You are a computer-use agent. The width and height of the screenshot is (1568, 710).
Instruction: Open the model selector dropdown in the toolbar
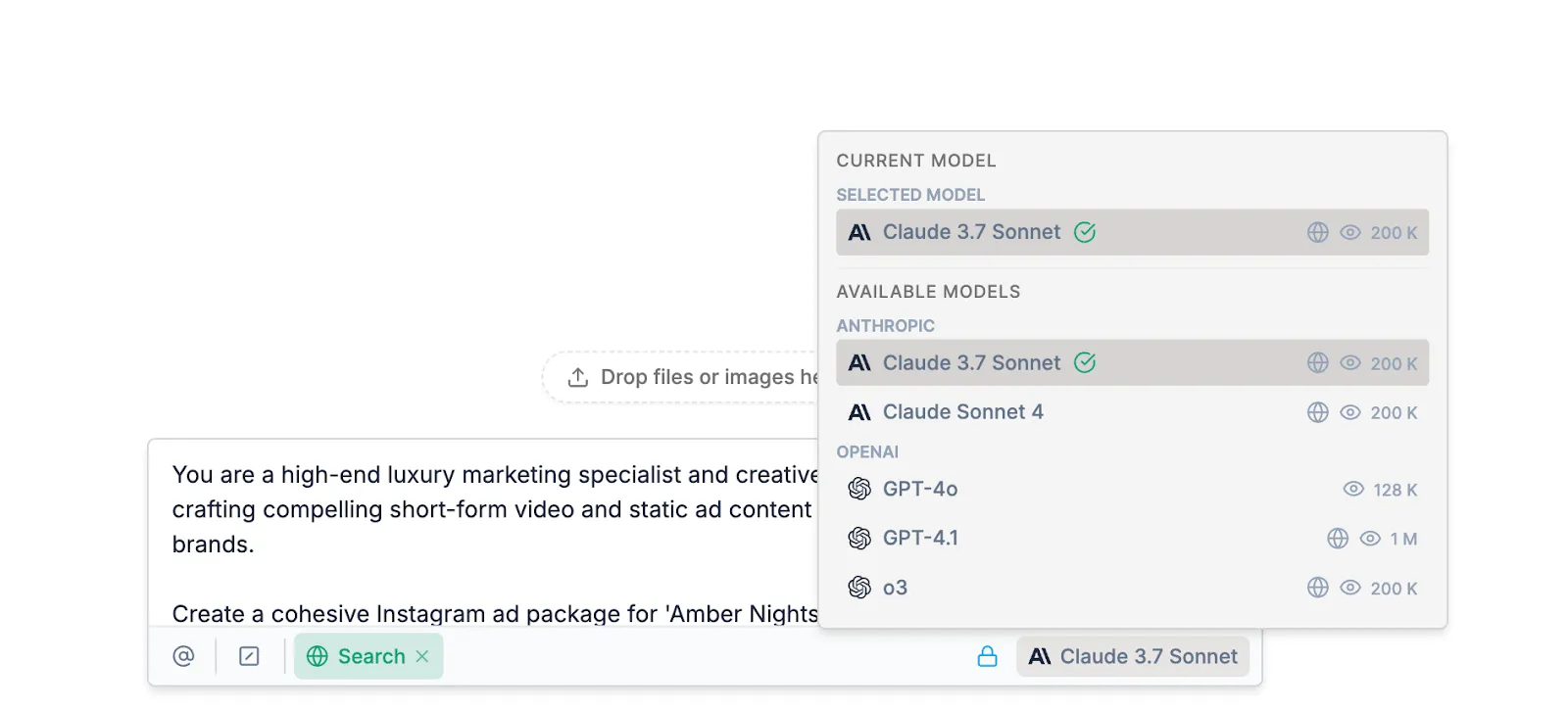point(1133,656)
